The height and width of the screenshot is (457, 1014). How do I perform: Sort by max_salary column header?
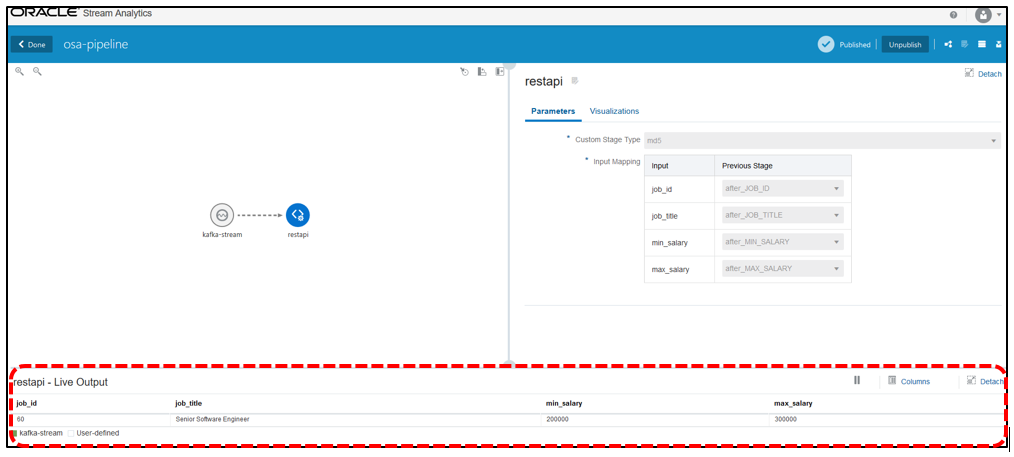793,403
